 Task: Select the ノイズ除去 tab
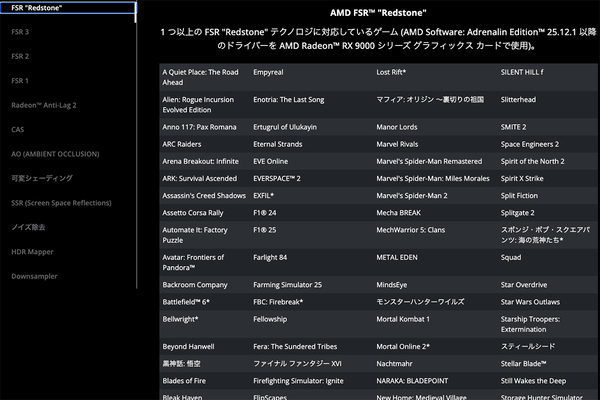[x=28, y=227]
